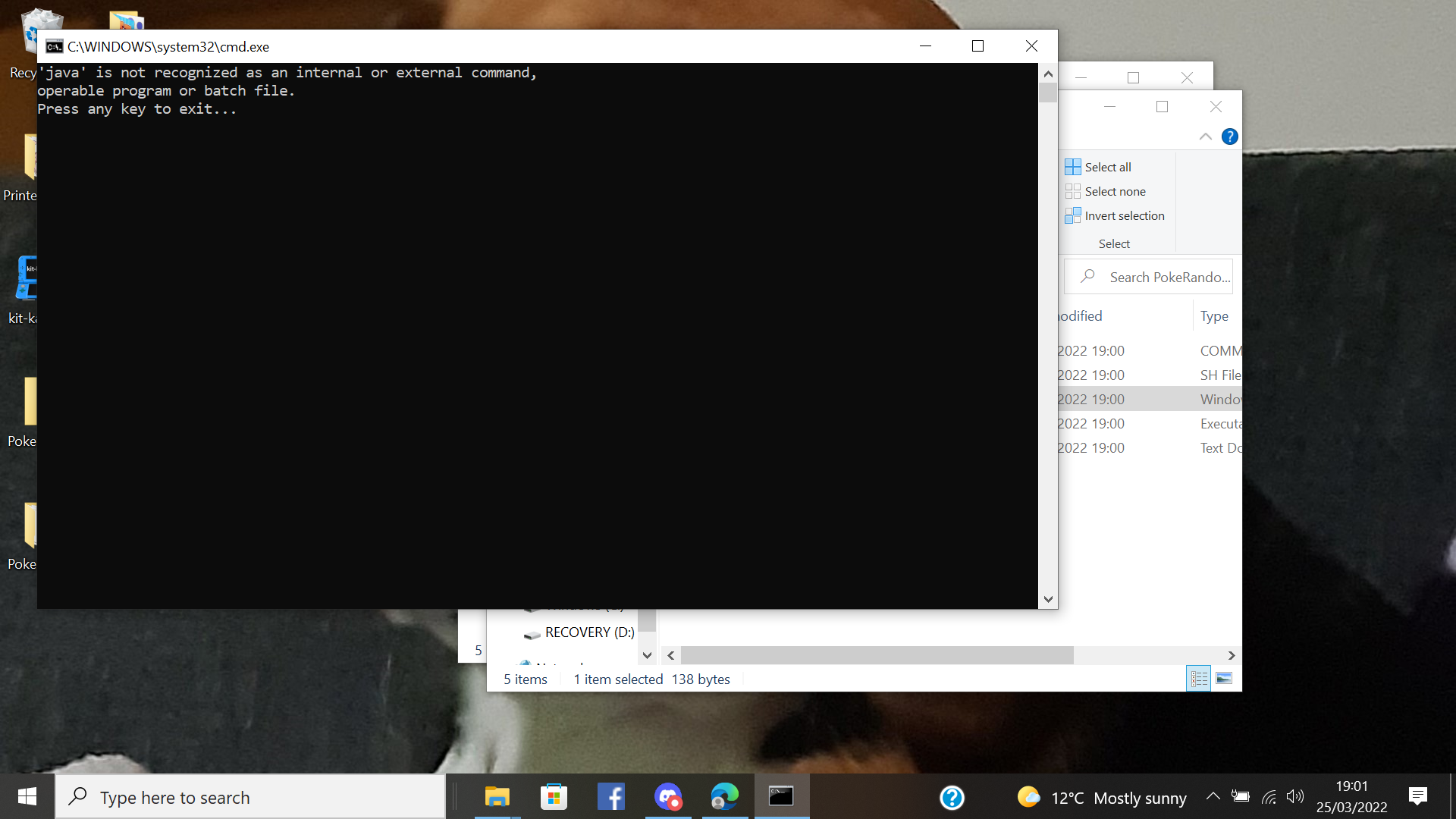
Task: Collapse the ribbon using the chevron
Action: pyautogui.click(x=1205, y=136)
